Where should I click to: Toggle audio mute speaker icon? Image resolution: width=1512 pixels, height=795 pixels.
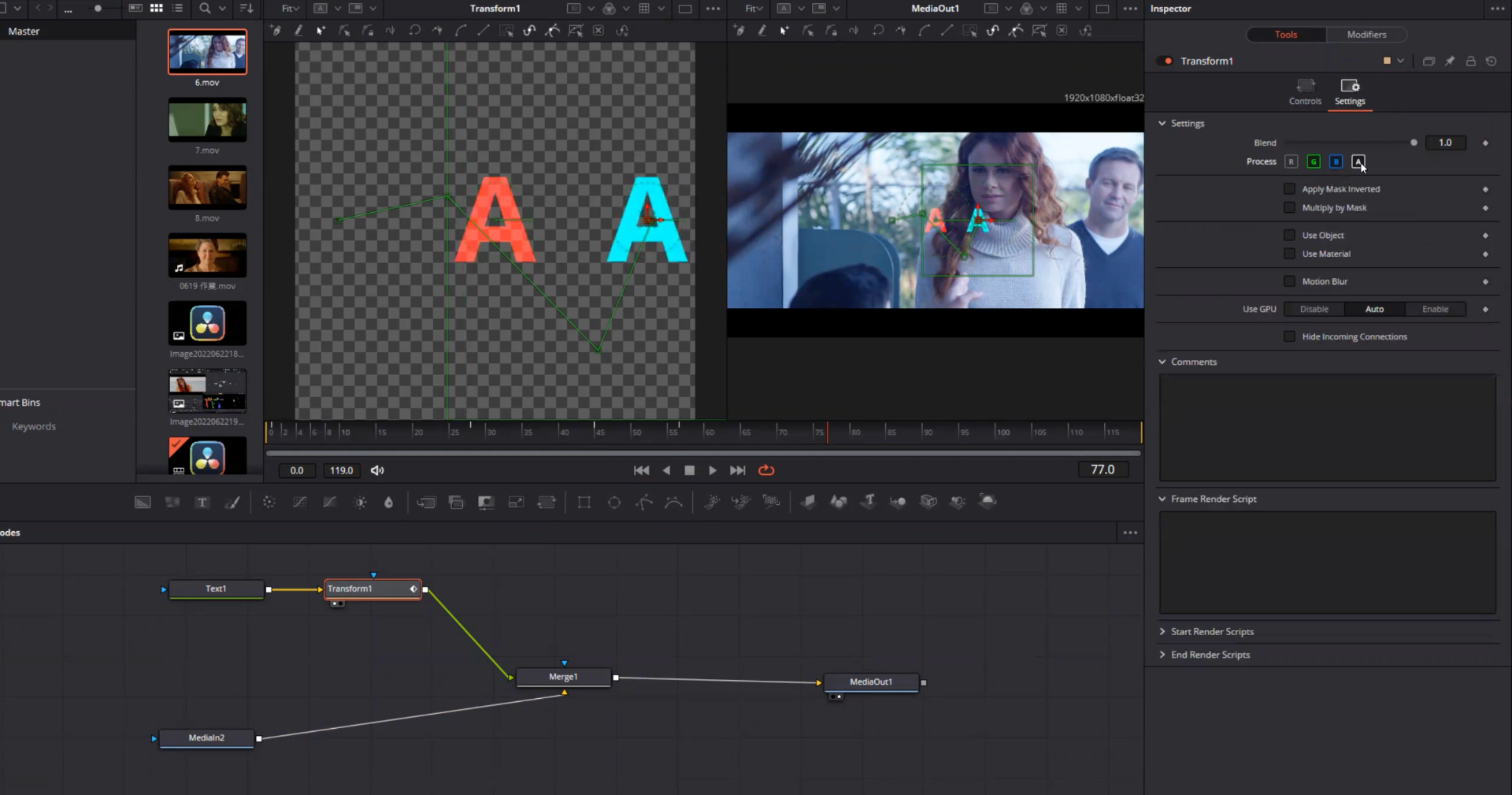click(x=377, y=470)
